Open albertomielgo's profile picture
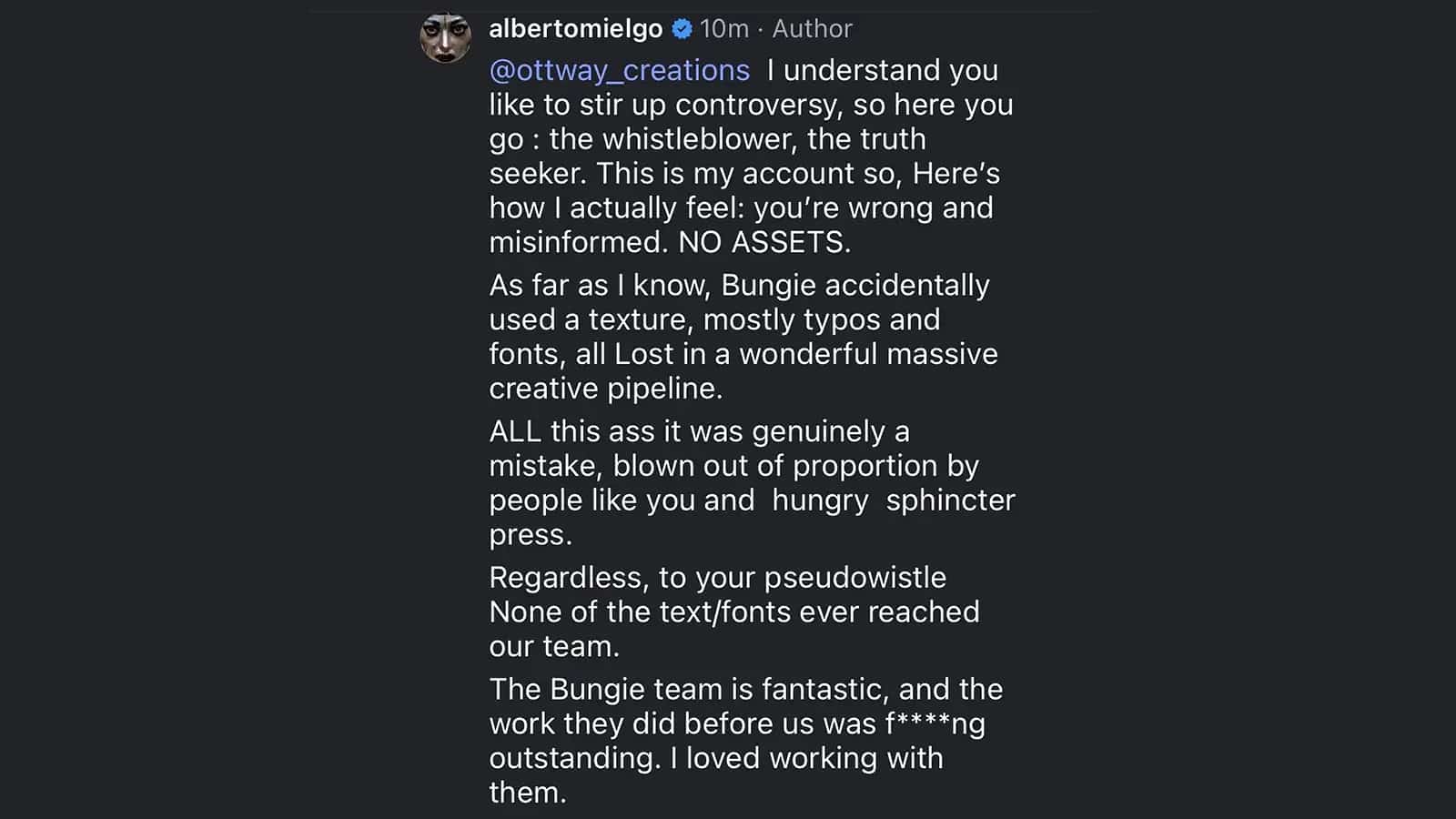The image size is (1456, 819). coord(445,38)
